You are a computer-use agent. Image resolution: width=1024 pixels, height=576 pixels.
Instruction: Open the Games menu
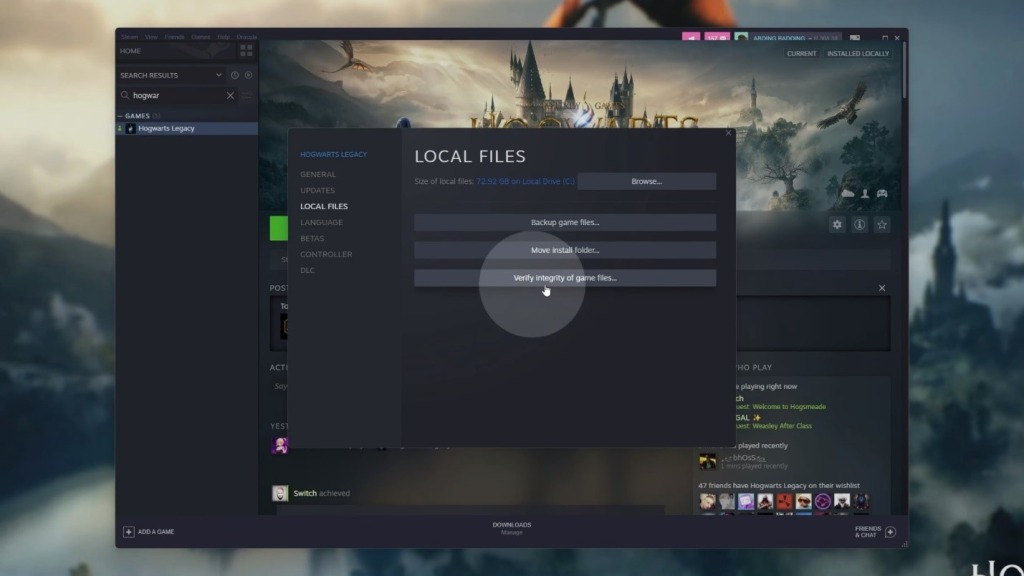[x=200, y=37]
